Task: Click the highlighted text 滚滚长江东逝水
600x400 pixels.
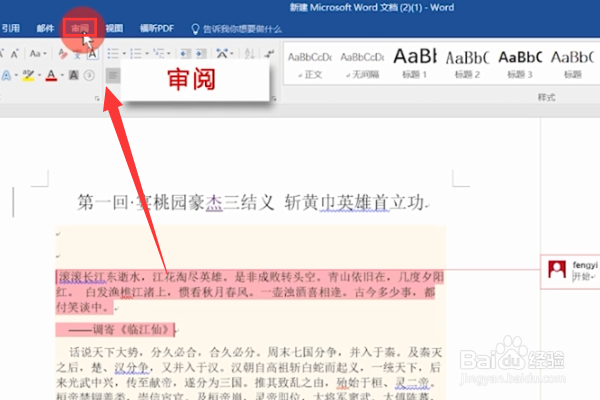Action: [x=100, y=277]
